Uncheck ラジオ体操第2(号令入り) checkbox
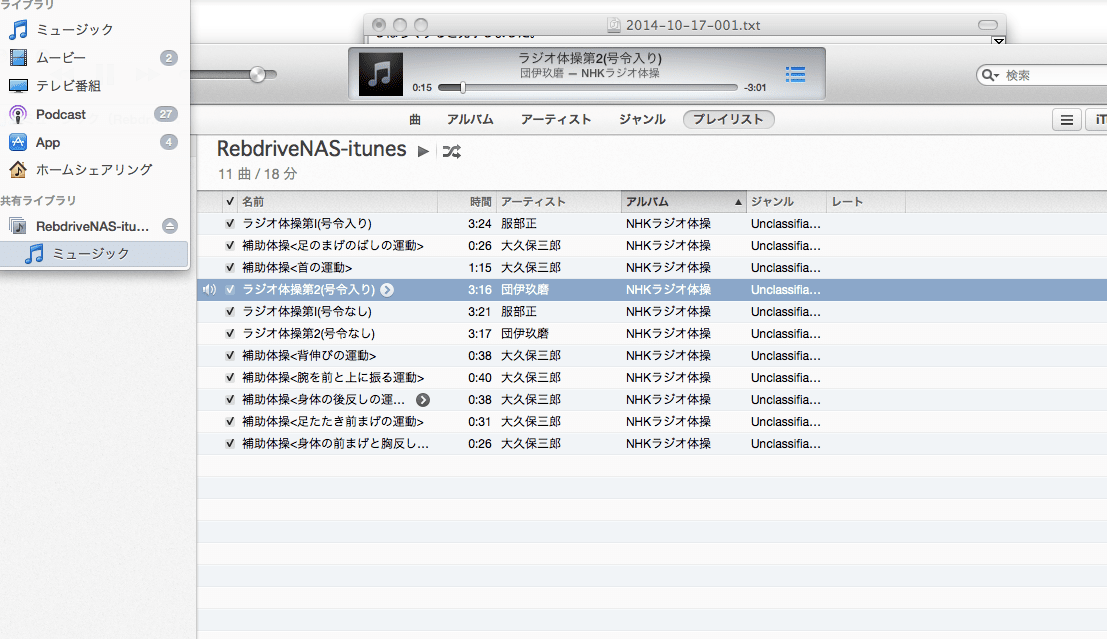Screen dimensions: 1107x639 (229, 289)
